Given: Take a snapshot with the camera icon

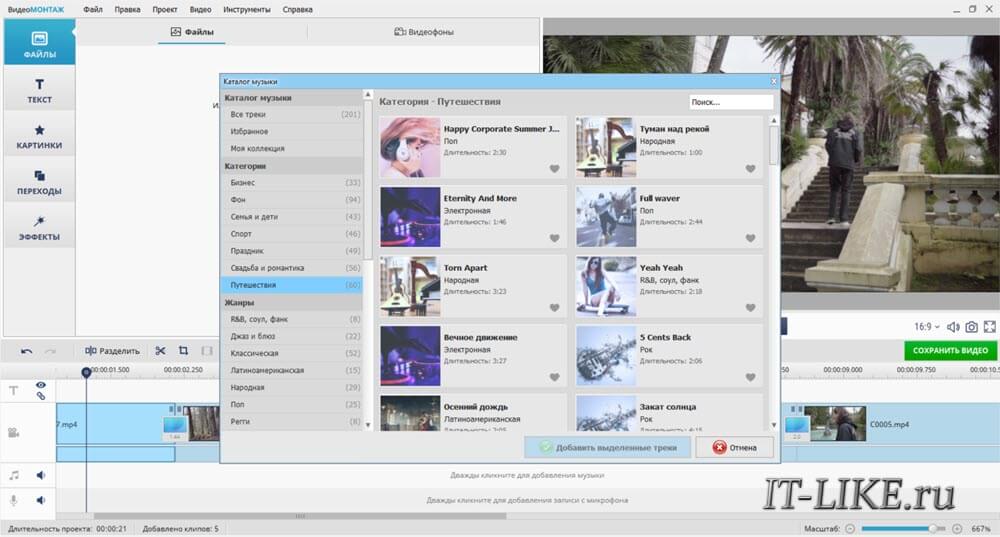Looking at the screenshot, I should click(x=971, y=327).
